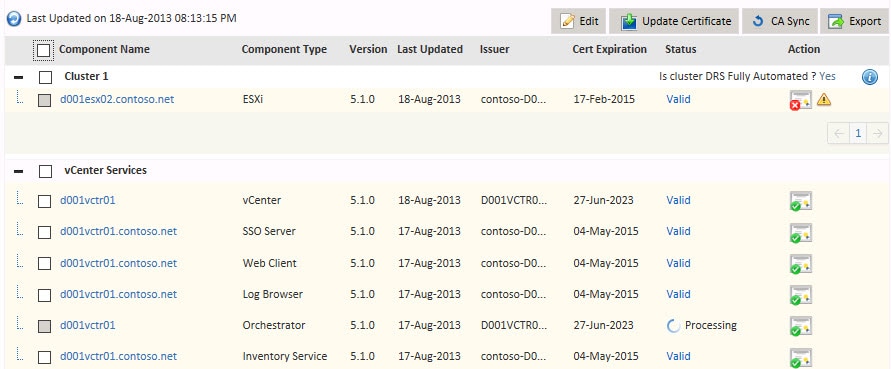Collapse the vCenter Services group
The image size is (891, 369).
(x=19, y=171)
